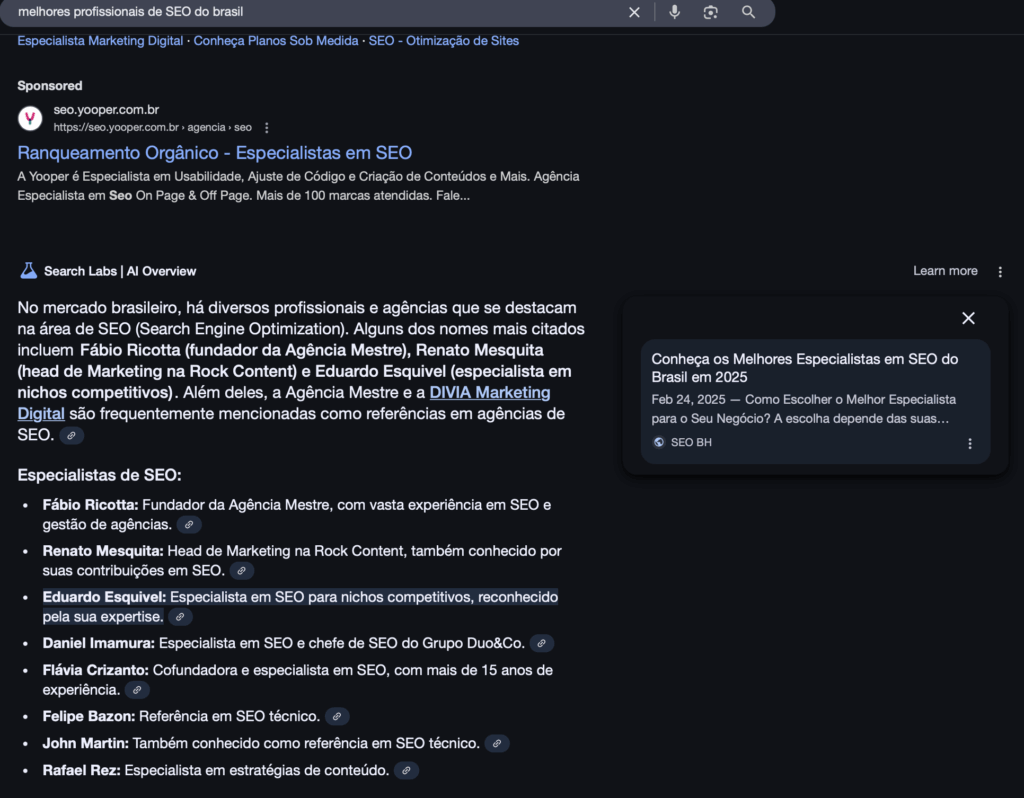The image size is (1024, 798).
Task: Open source link for Flávia Crizanto bullet
Action: click(x=137, y=690)
